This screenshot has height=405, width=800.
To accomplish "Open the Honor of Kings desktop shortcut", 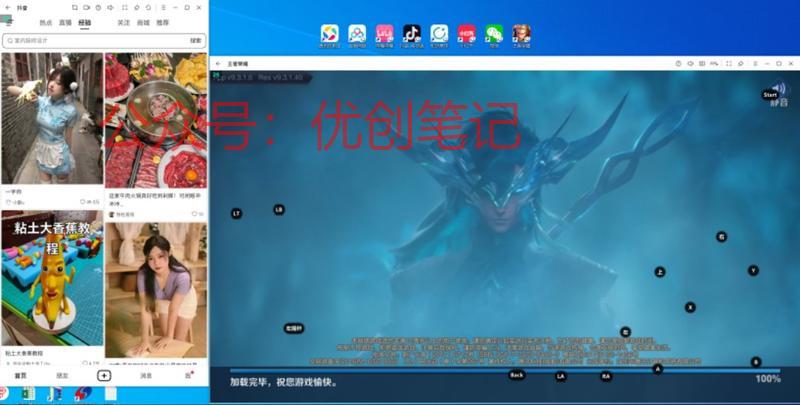I will 521,34.
